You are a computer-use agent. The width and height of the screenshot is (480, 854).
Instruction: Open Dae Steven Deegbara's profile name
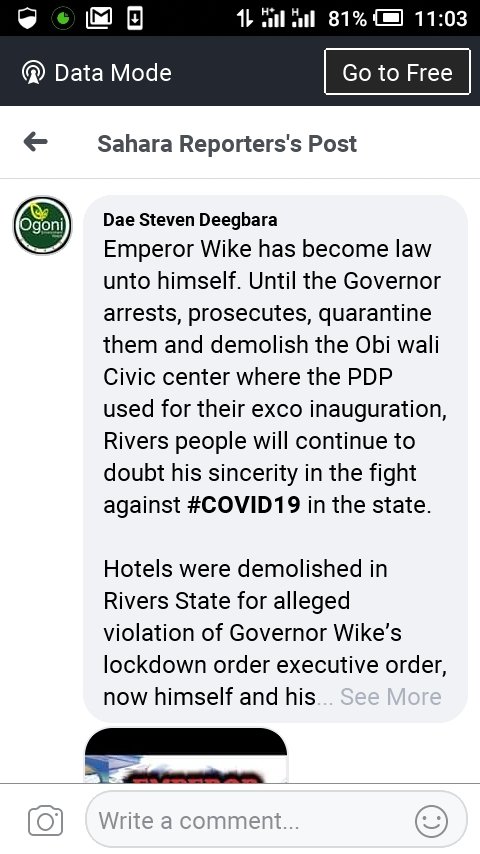190,219
